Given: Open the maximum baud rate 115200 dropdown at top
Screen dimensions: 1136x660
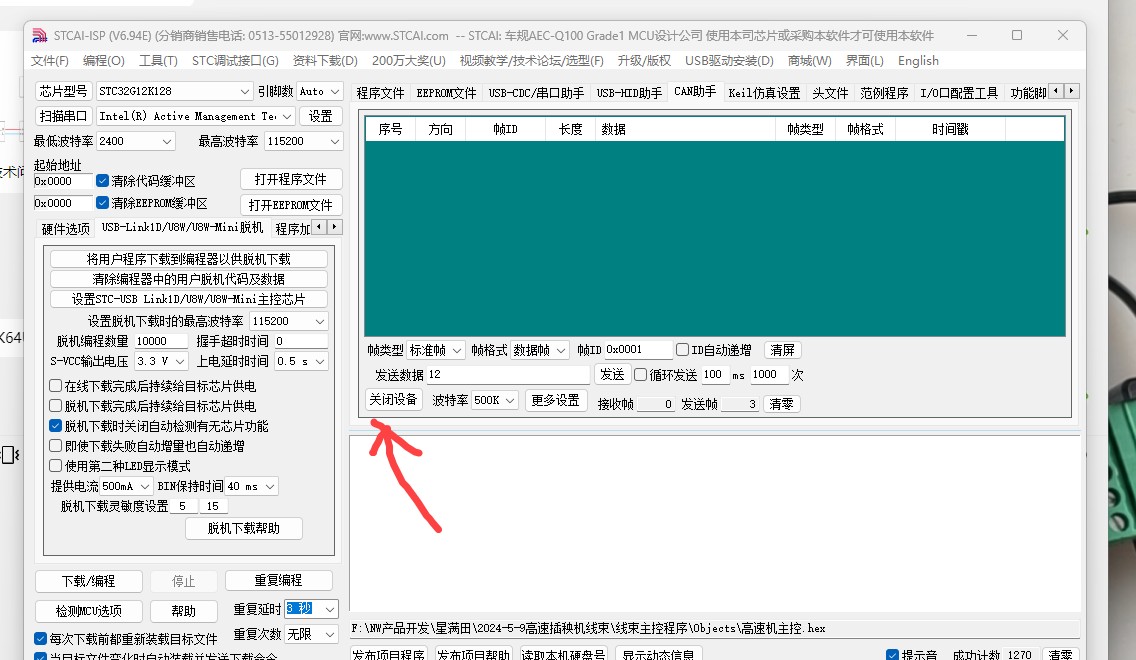Looking at the screenshot, I should point(304,141).
